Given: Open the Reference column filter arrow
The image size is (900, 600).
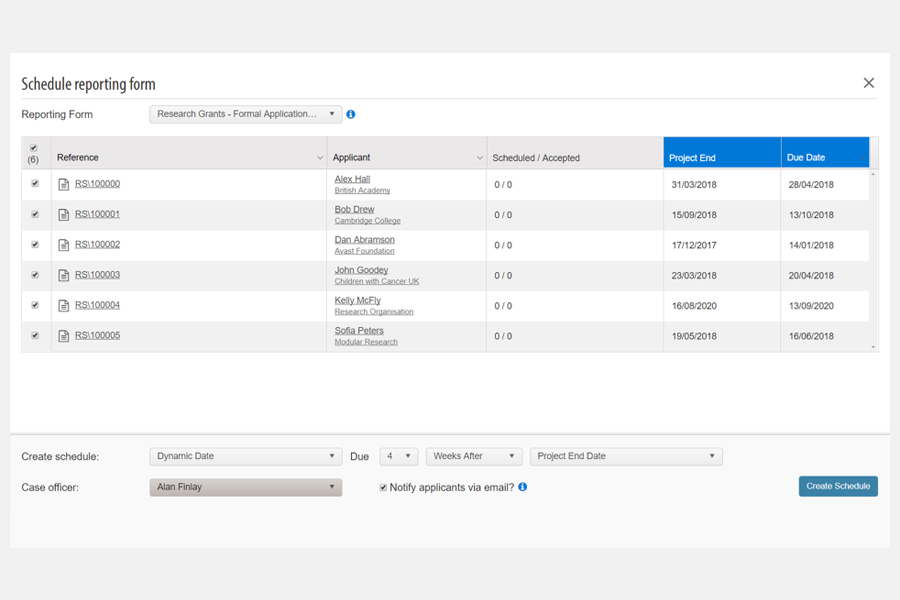Looking at the screenshot, I should [320, 158].
